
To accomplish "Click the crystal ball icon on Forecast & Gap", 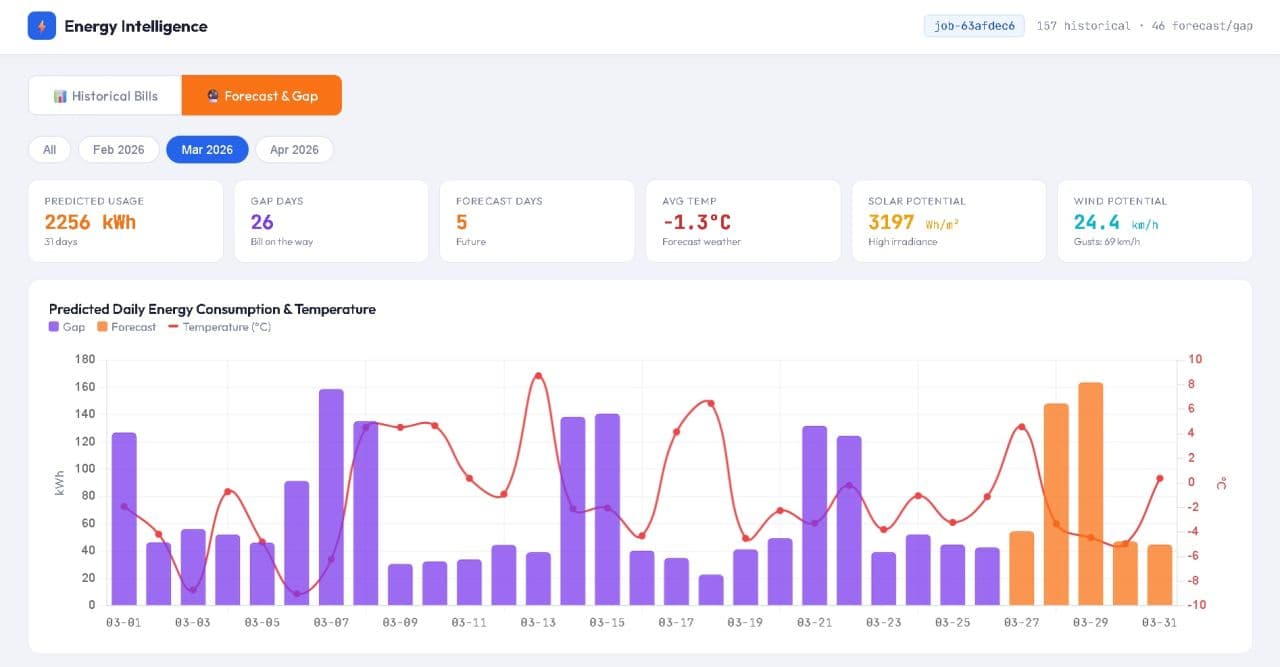I will (213, 95).
